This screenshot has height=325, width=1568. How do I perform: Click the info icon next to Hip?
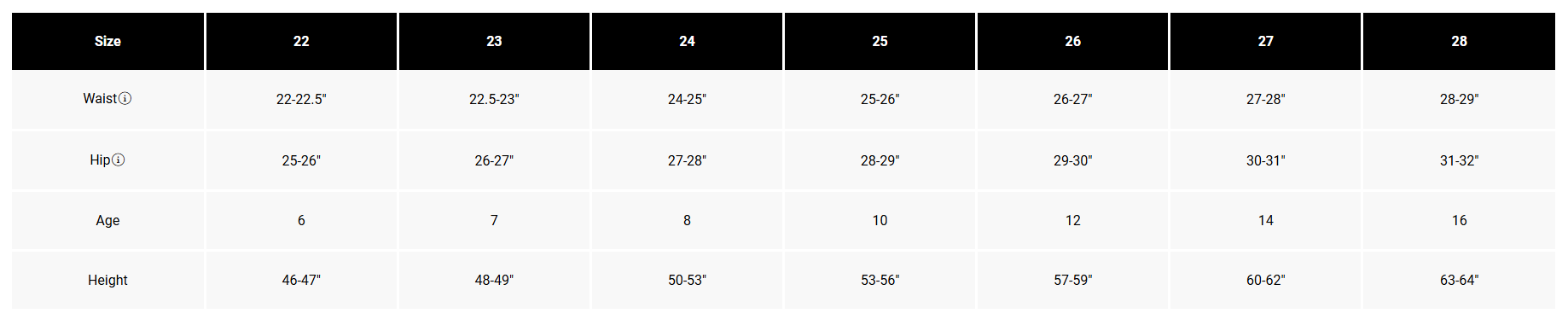pos(119,160)
